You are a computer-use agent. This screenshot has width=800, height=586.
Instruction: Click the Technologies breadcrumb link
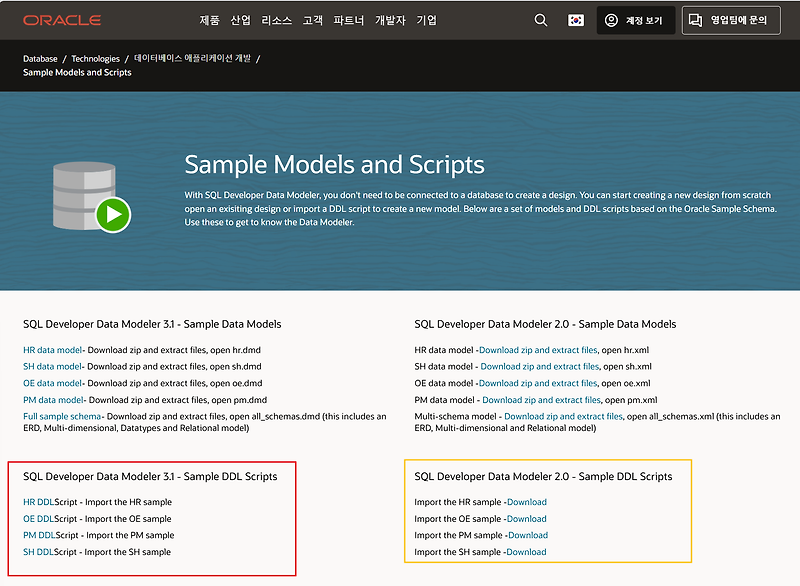click(x=98, y=58)
